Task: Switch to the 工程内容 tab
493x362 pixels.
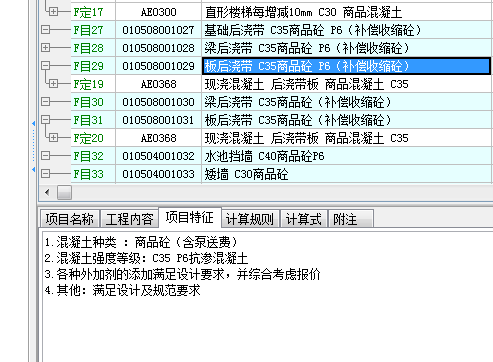Action: [129, 219]
